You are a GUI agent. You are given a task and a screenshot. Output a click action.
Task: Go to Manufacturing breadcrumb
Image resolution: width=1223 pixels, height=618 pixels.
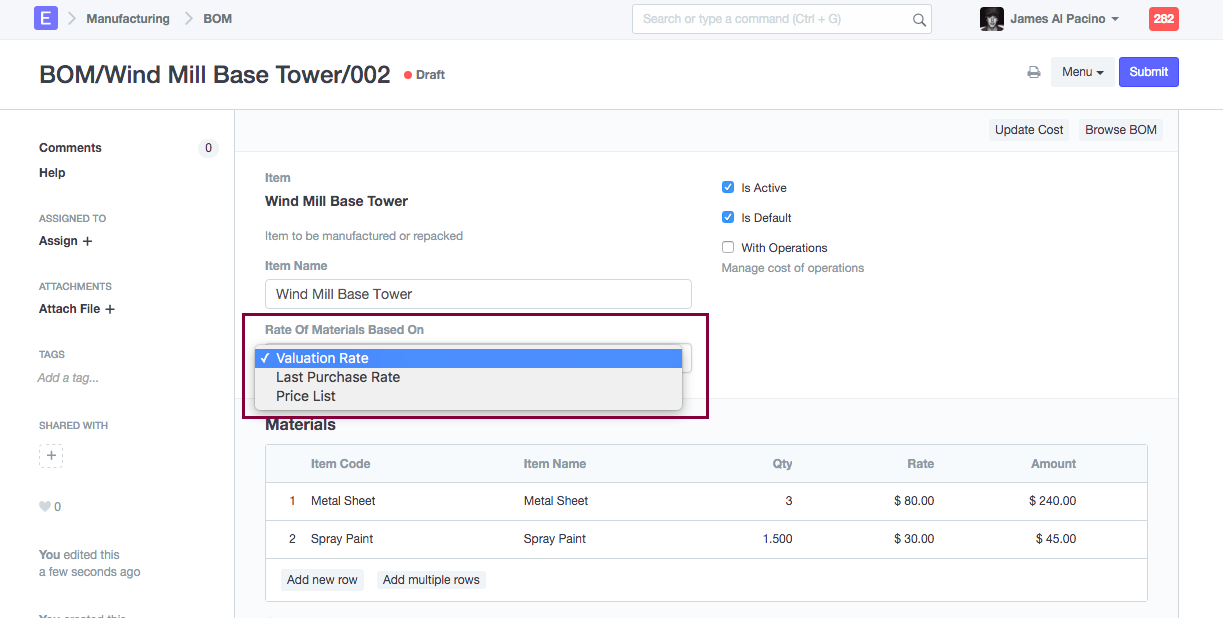128,19
